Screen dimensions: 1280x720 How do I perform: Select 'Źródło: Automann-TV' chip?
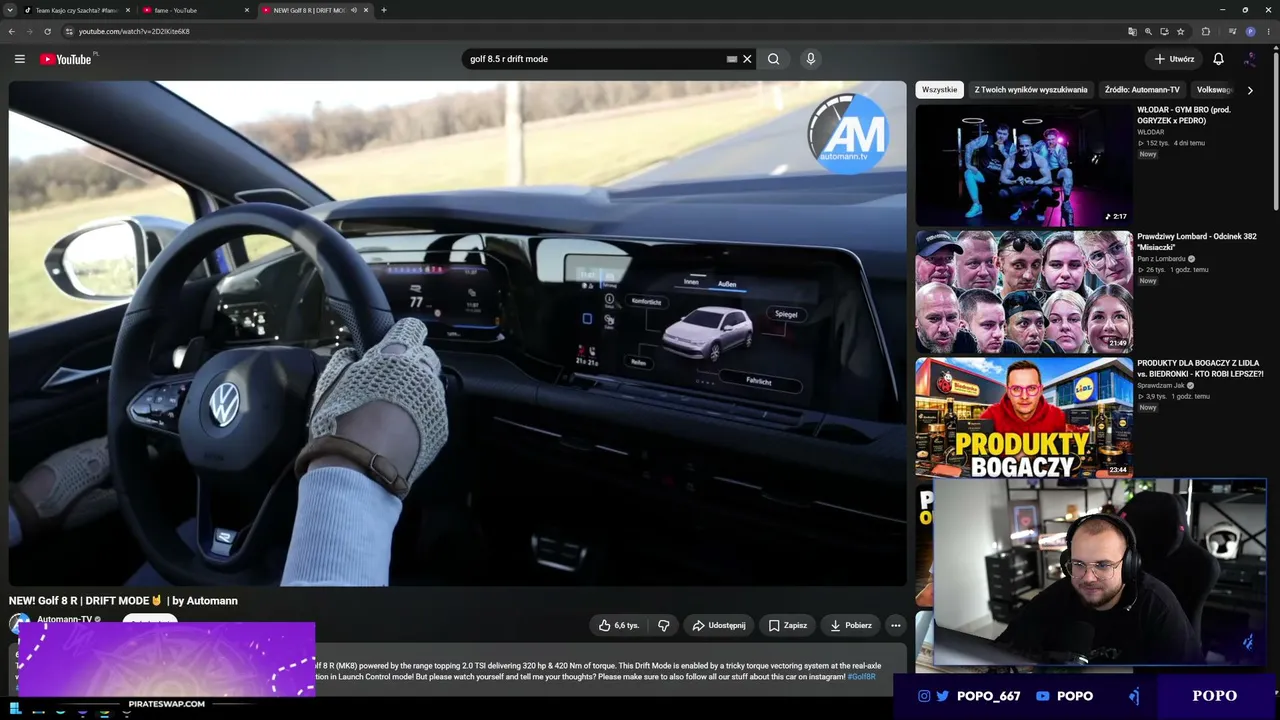[x=1142, y=90]
